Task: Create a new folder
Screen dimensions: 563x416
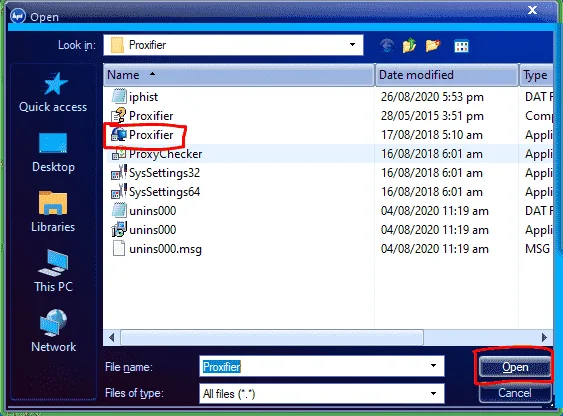Action: [x=433, y=46]
